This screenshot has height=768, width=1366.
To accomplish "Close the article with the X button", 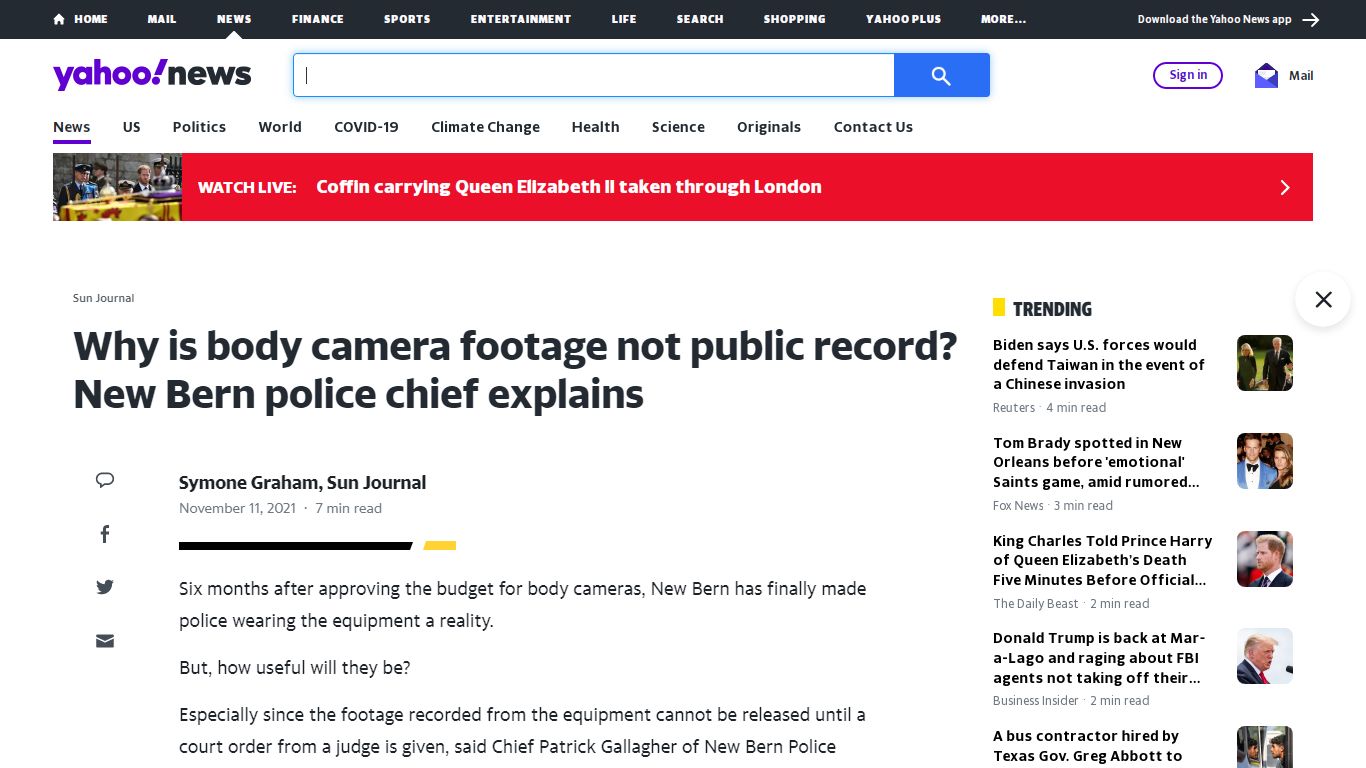I will [x=1323, y=299].
